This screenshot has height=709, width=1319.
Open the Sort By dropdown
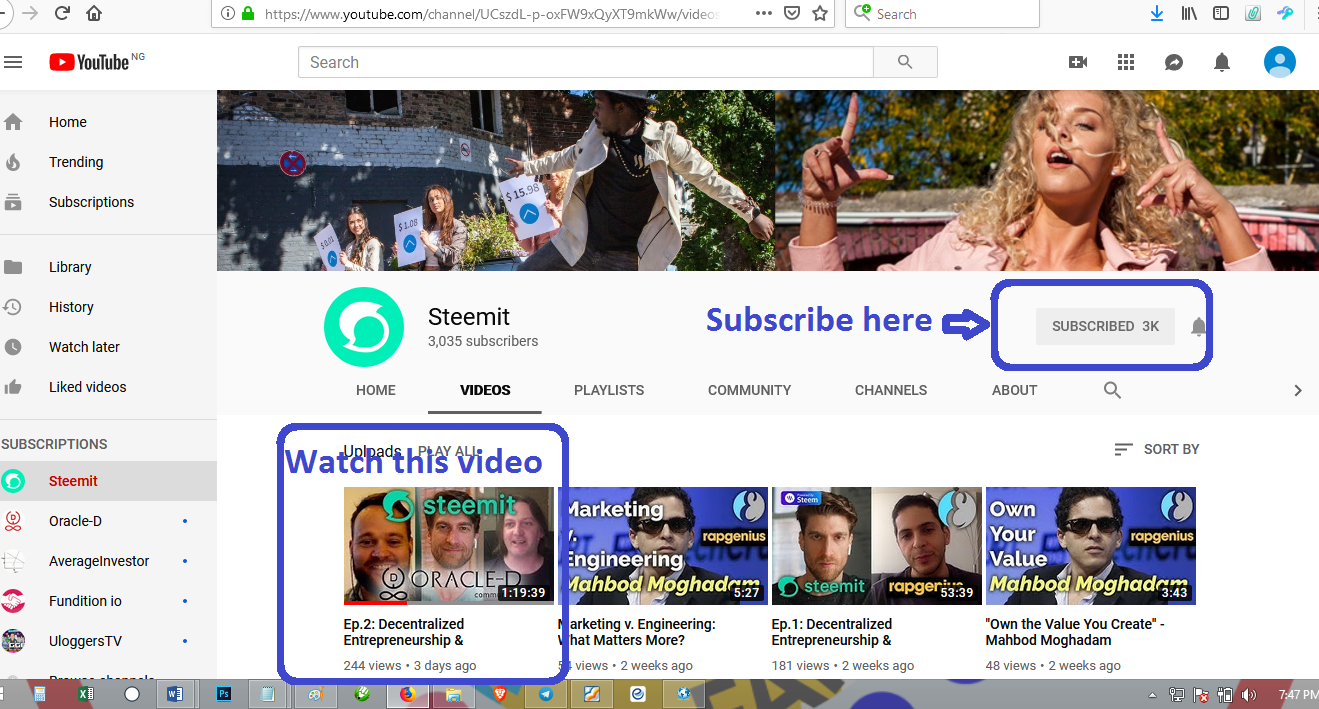pos(1157,450)
